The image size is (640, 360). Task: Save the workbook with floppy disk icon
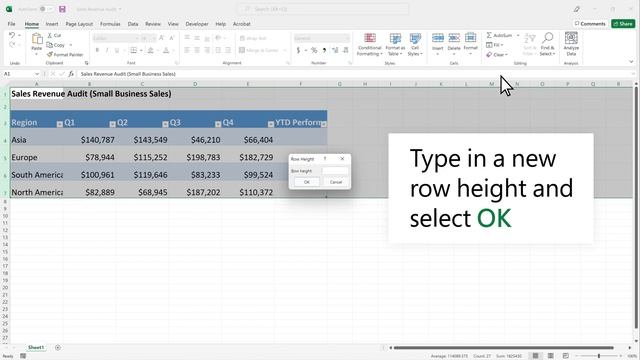[62, 9]
